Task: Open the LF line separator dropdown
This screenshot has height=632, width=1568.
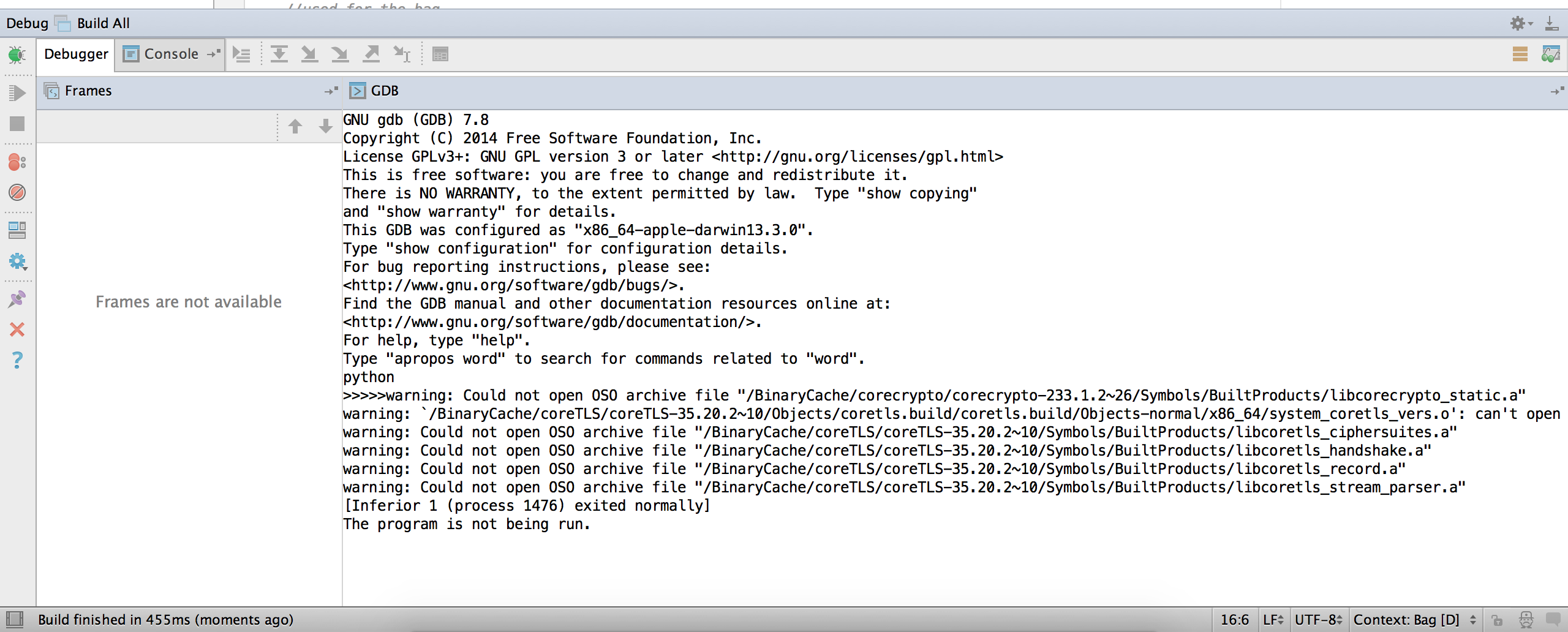Action: [1273, 620]
